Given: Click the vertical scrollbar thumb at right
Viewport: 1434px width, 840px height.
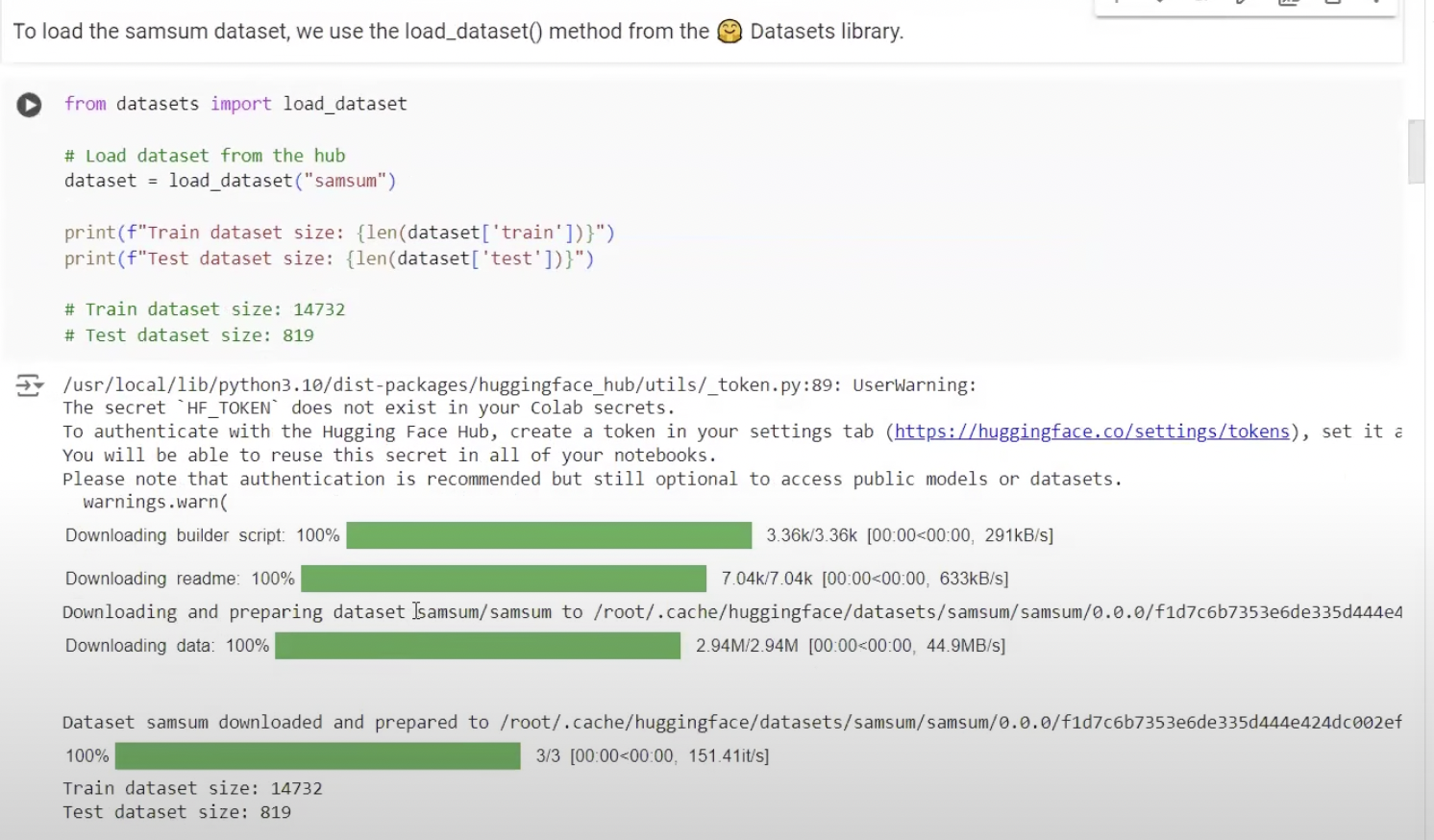Looking at the screenshot, I should [1416, 152].
